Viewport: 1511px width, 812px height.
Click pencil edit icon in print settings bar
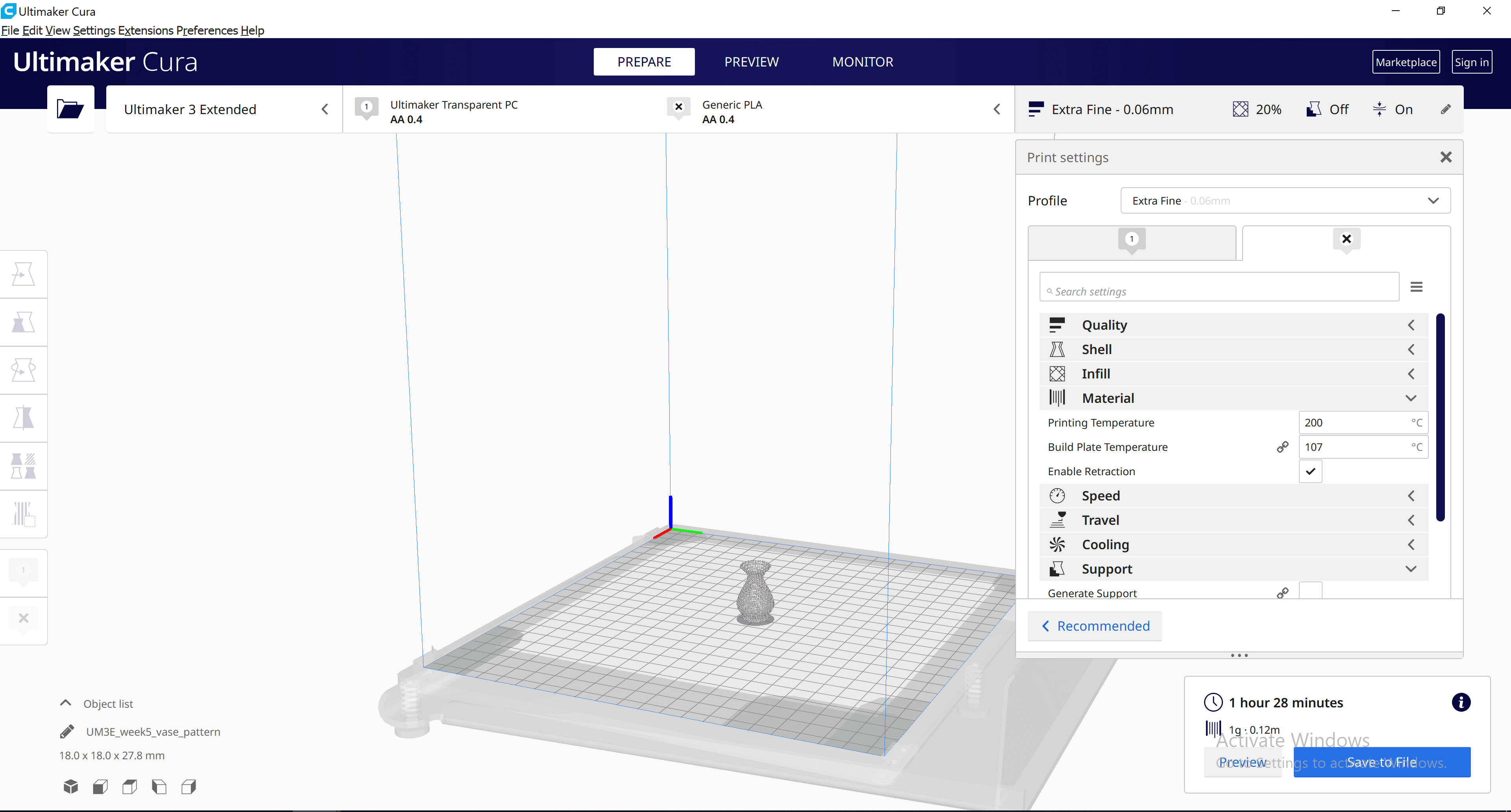[x=1446, y=109]
